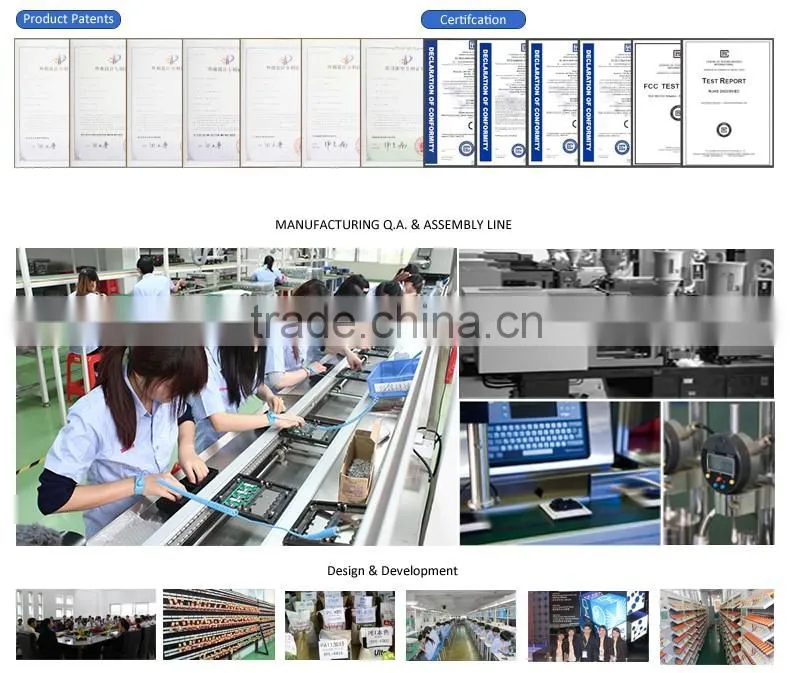Click the trade.china.cn watermark
The height and width of the screenshot is (673, 790).
tap(397, 322)
